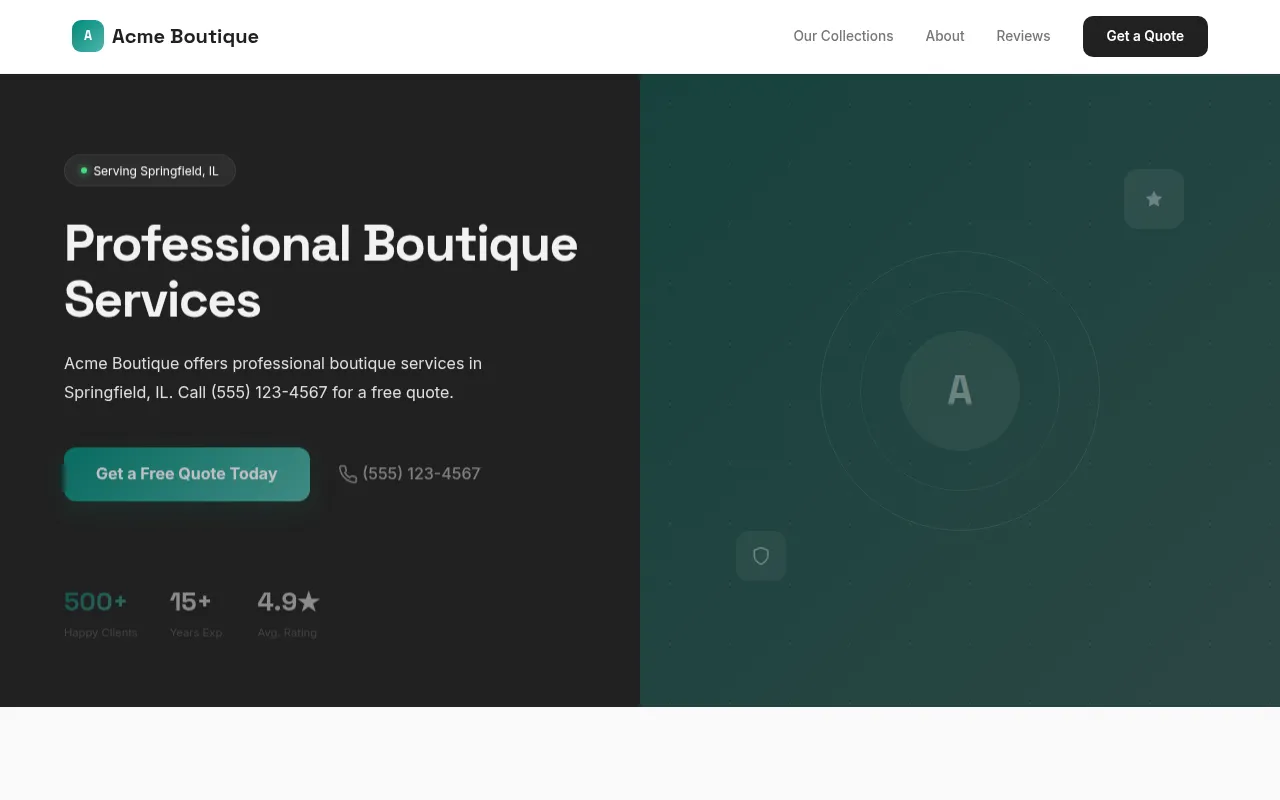Click the 'Acme Boutique' brand name
Image resolution: width=1280 pixels, height=800 pixels.
(185, 36)
